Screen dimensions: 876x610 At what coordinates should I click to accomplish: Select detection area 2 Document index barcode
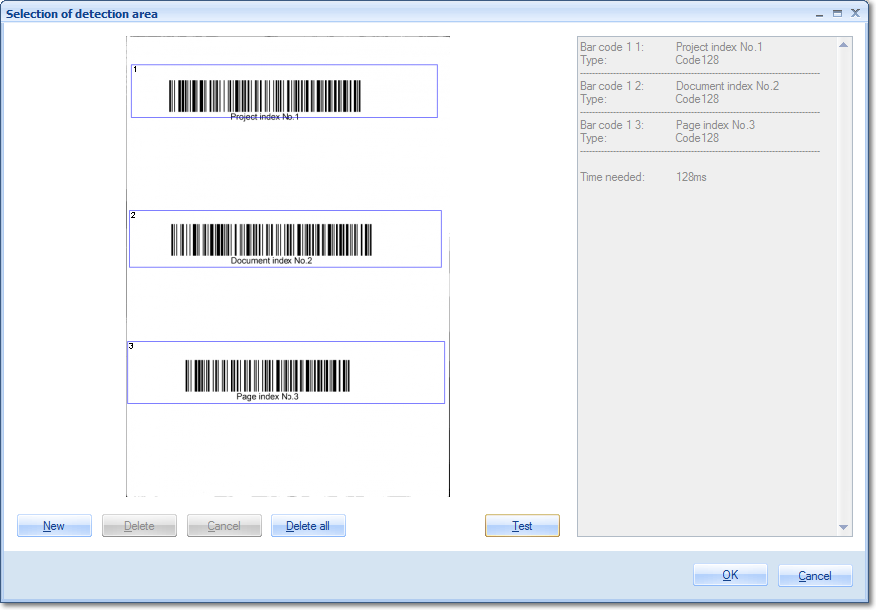(x=285, y=239)
